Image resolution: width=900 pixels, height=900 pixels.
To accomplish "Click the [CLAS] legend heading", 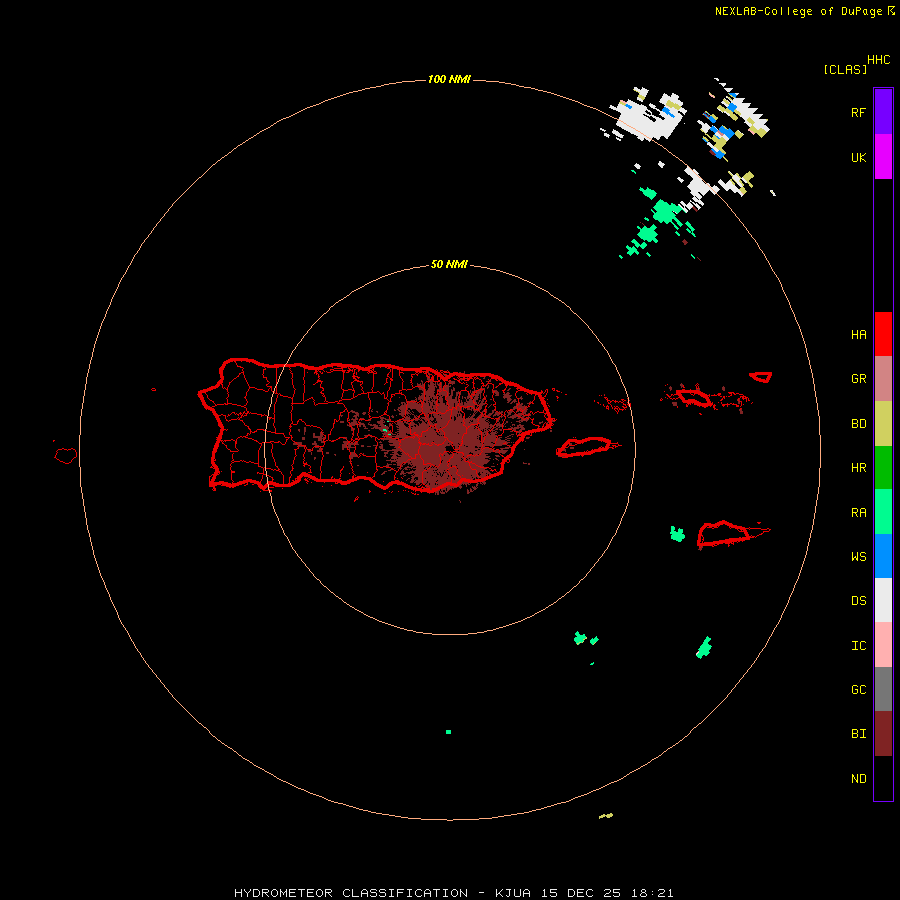I will pyautogui.click(x=845, y=69).
